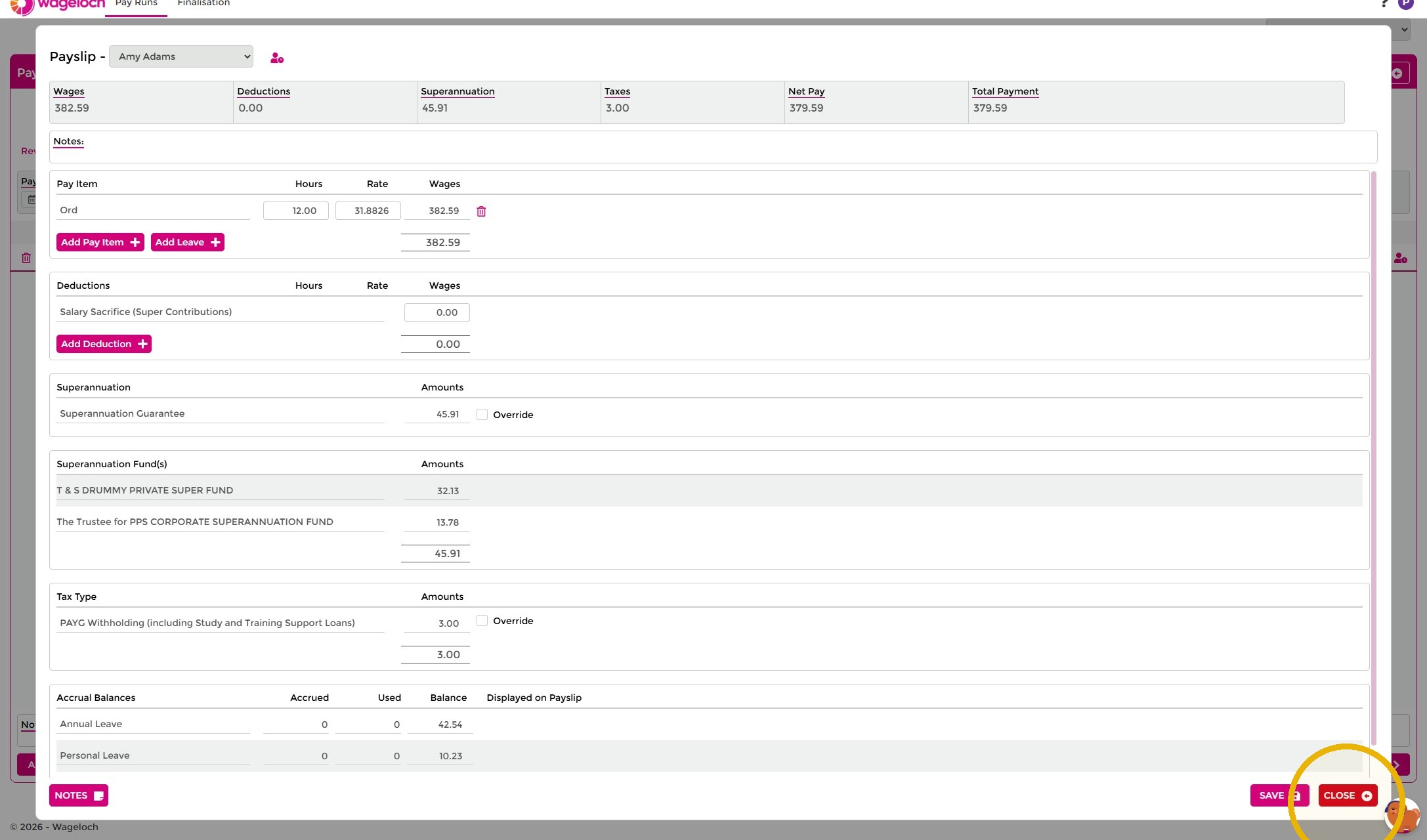Screen dimensions: 1427x840
Task: Click the Superannuation summary header
Action: coord(458,91)
